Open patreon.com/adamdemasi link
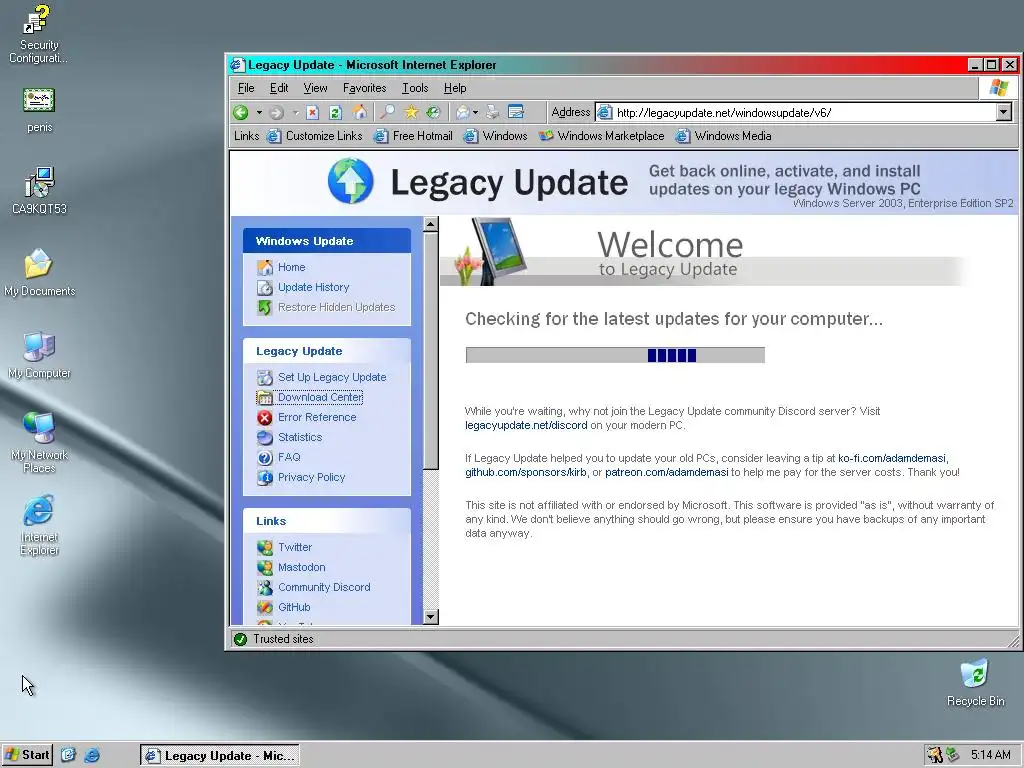The height and width of the screenshot is (768, 1024). [x=666, y=472]
